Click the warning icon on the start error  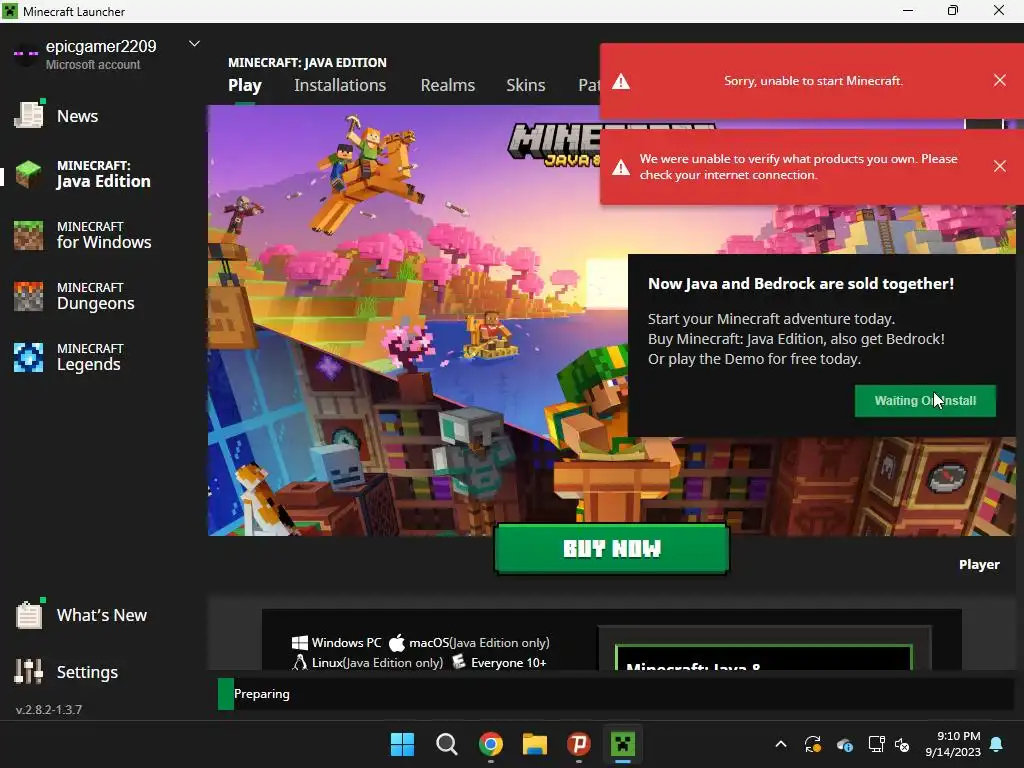point(621,82)
